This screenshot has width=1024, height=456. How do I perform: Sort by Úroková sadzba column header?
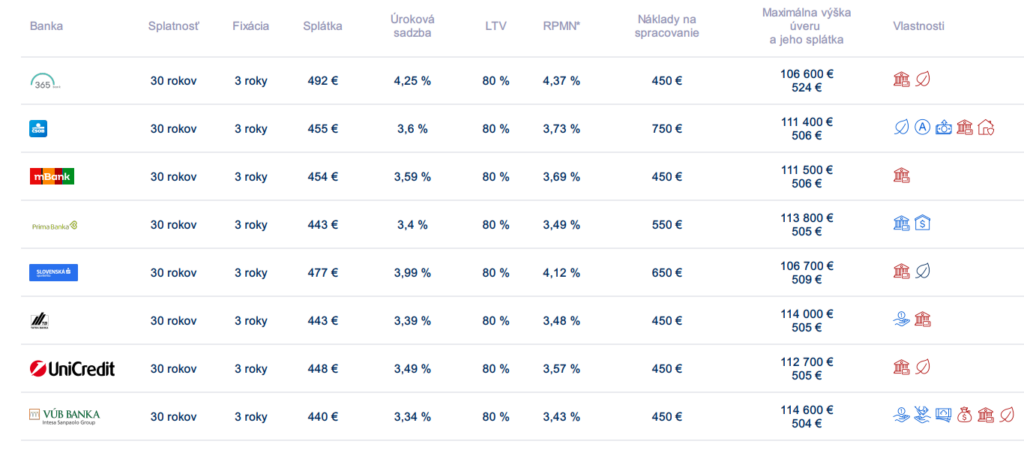(411, 26)
